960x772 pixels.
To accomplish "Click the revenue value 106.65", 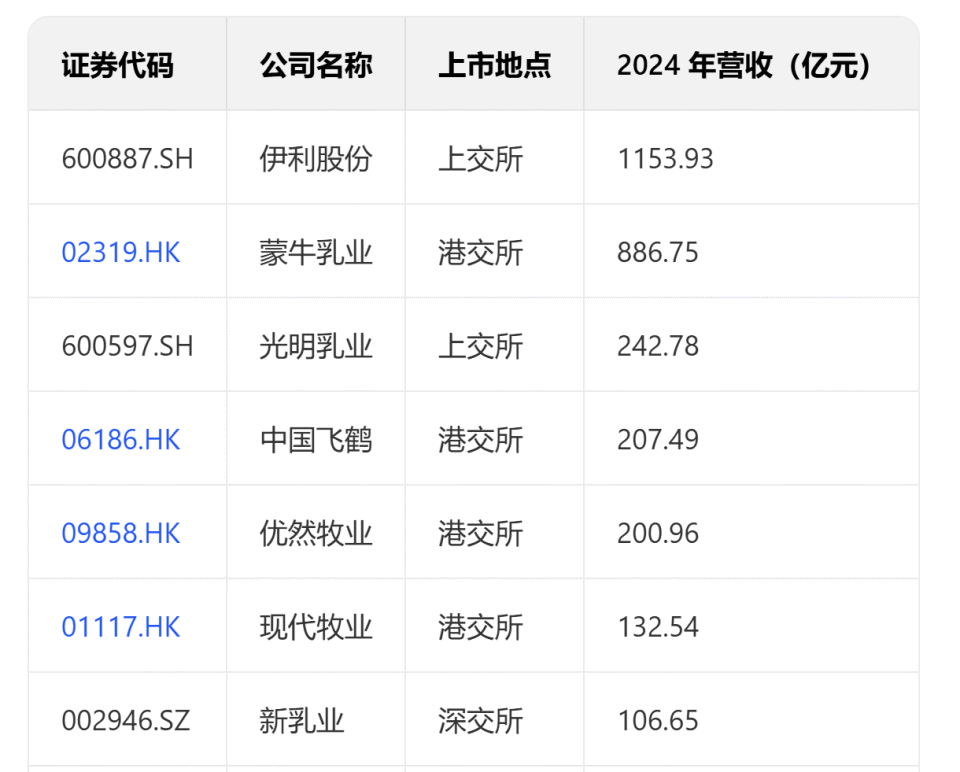I will coord(658,721).
